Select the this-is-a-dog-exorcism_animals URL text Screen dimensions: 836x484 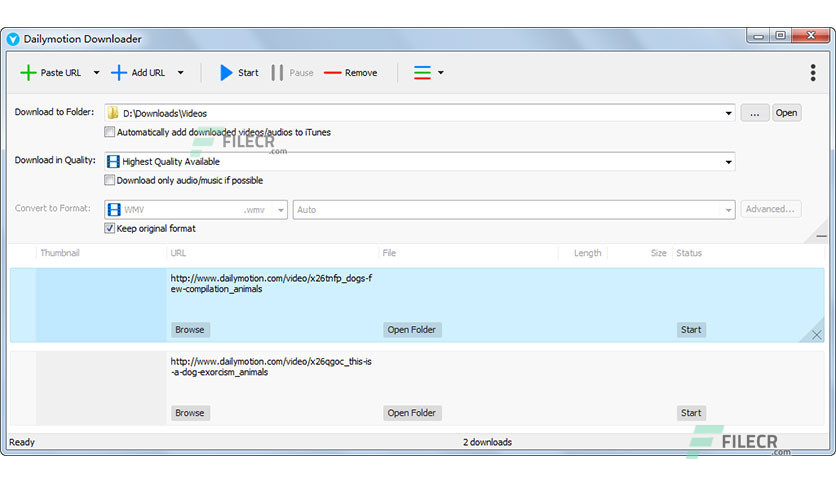click(x=271, y=367)
